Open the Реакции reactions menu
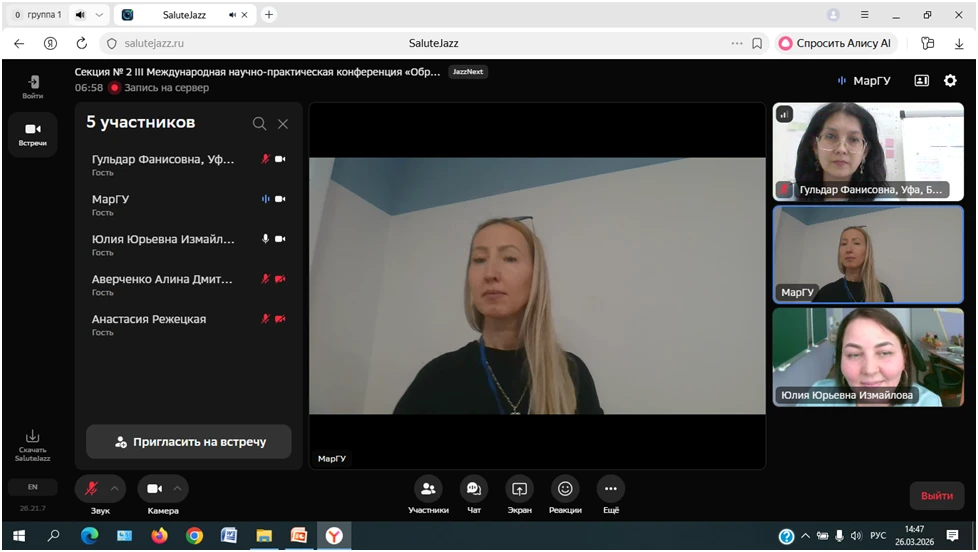Viewport: 978px width, 552px height. tap(565, 489)
